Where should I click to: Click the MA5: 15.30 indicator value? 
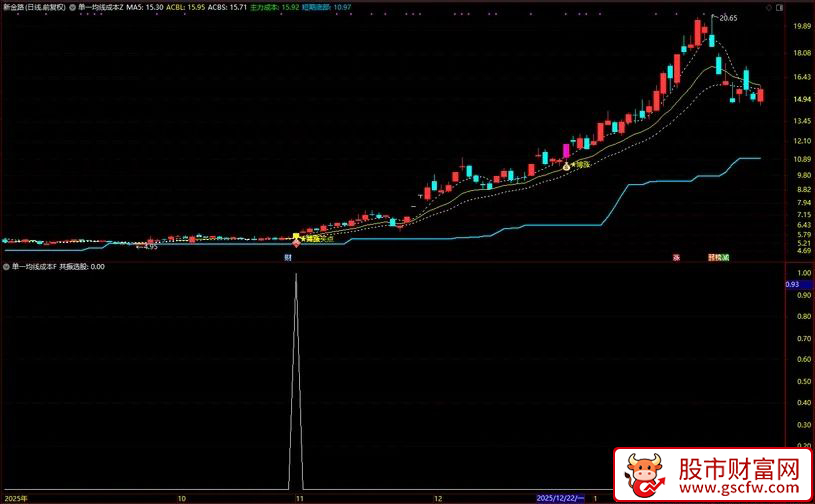coord(144,8)
